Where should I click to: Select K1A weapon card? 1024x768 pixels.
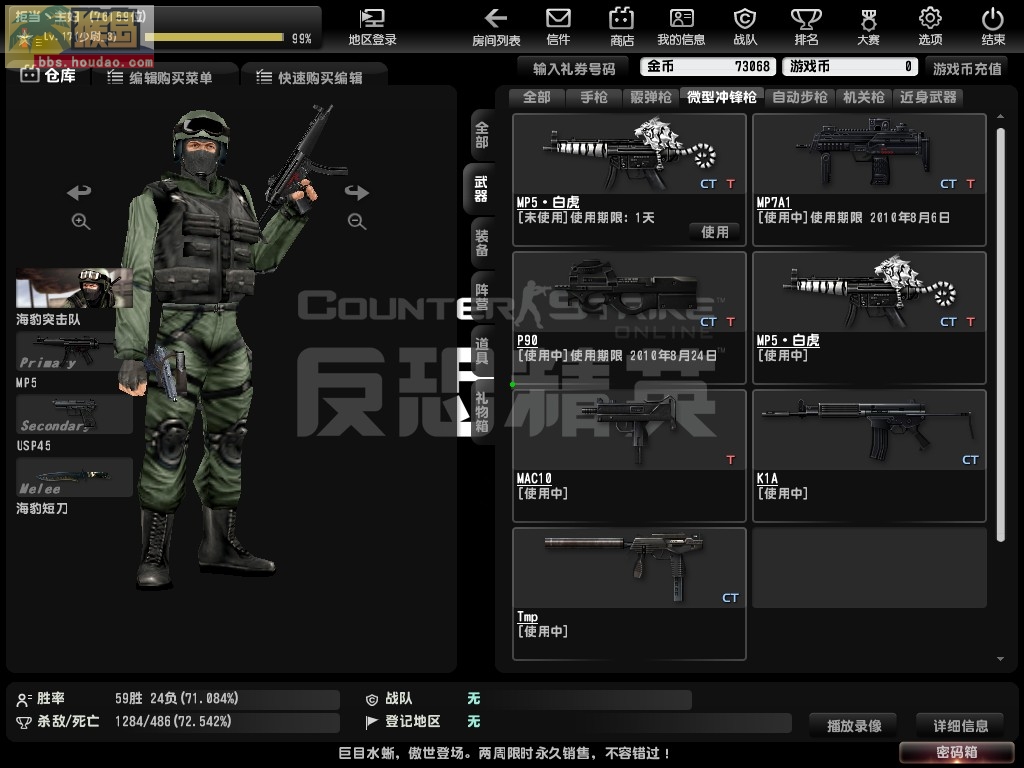[x=869, y=456]
